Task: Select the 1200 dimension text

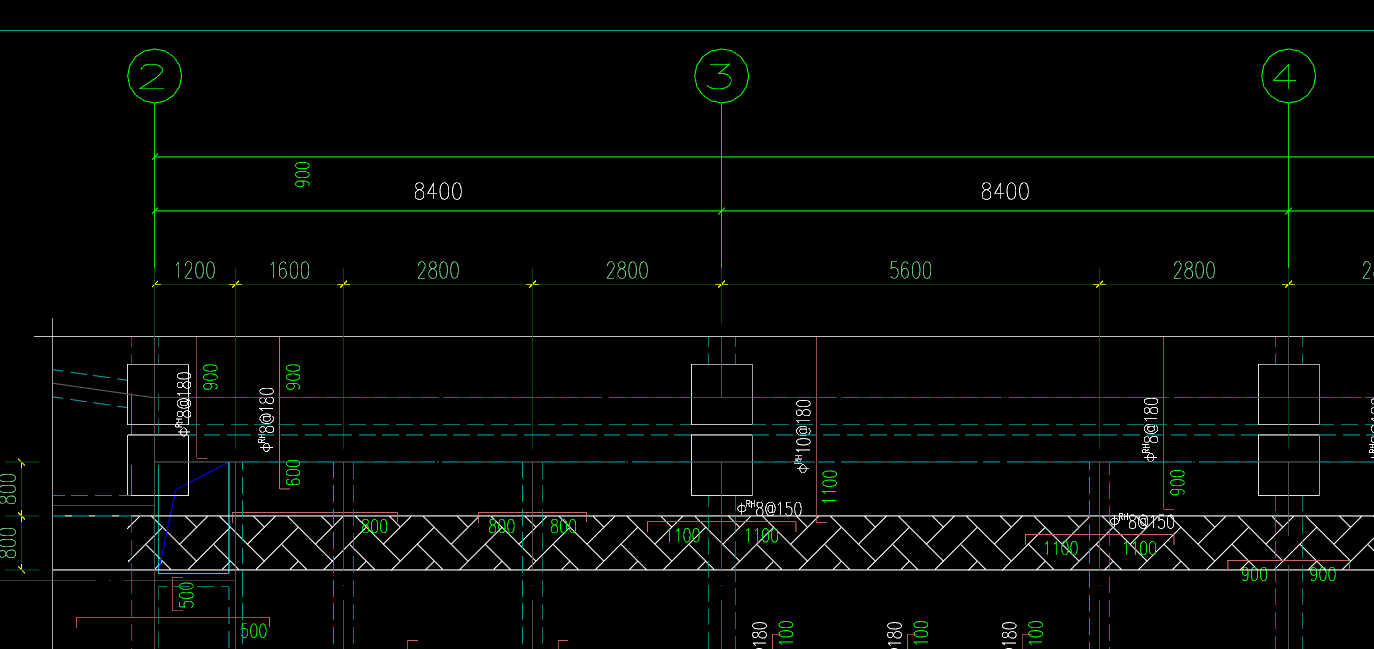Action: coord(195,270)
